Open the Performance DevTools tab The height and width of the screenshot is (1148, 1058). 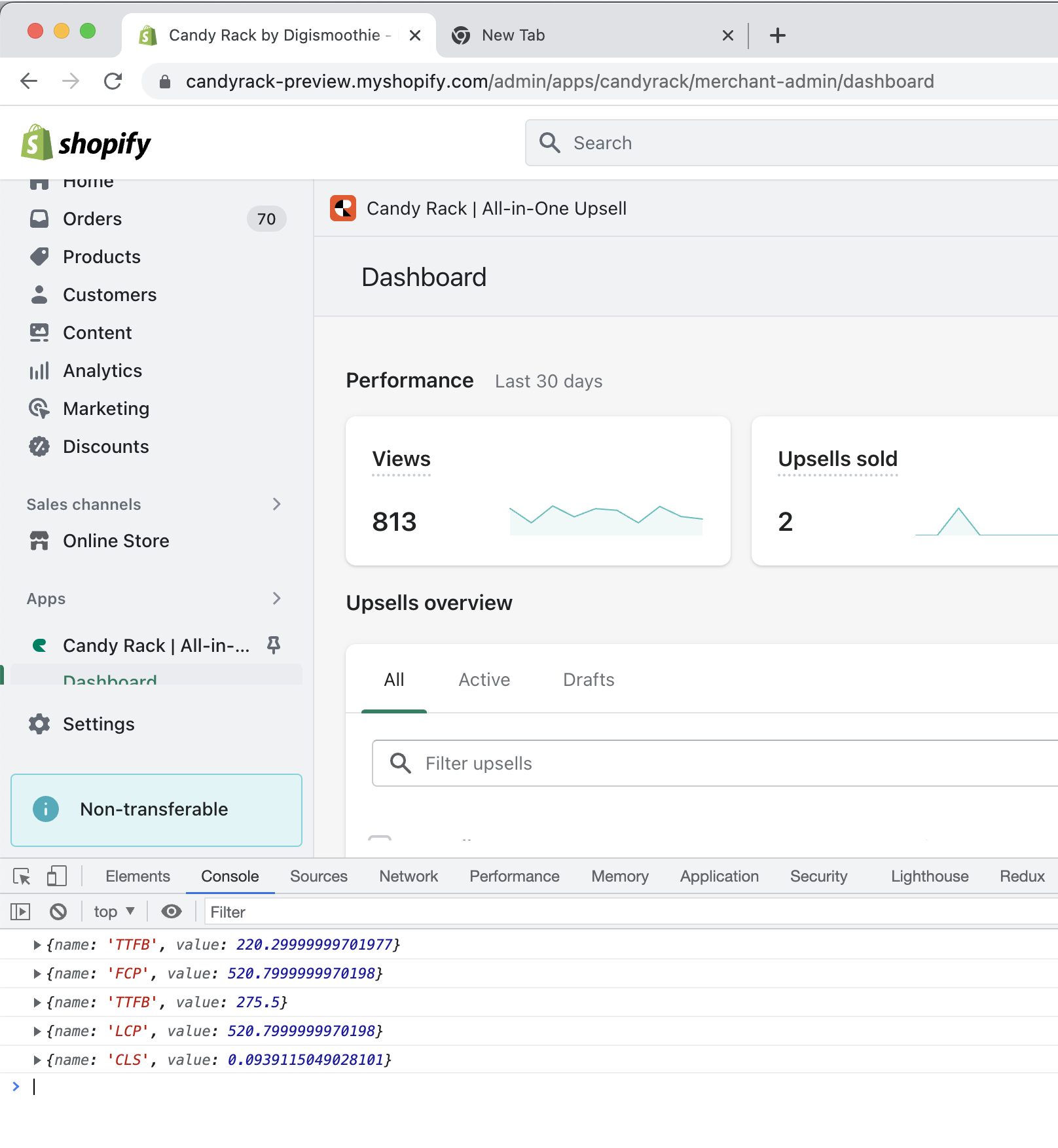pyautogui.click(x=515, y=876)
